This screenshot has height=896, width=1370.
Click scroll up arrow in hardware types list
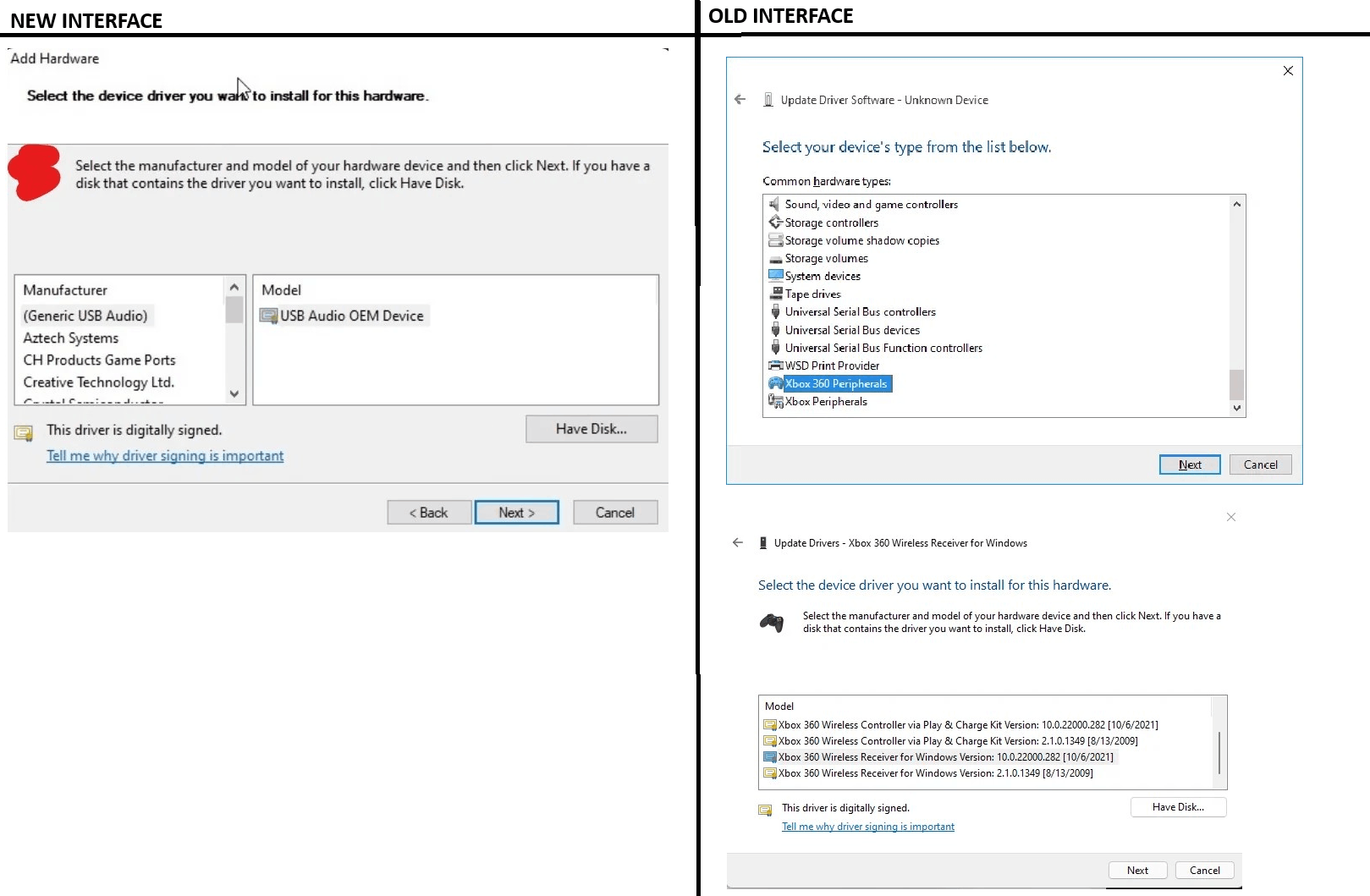[x=1237, y=204]
